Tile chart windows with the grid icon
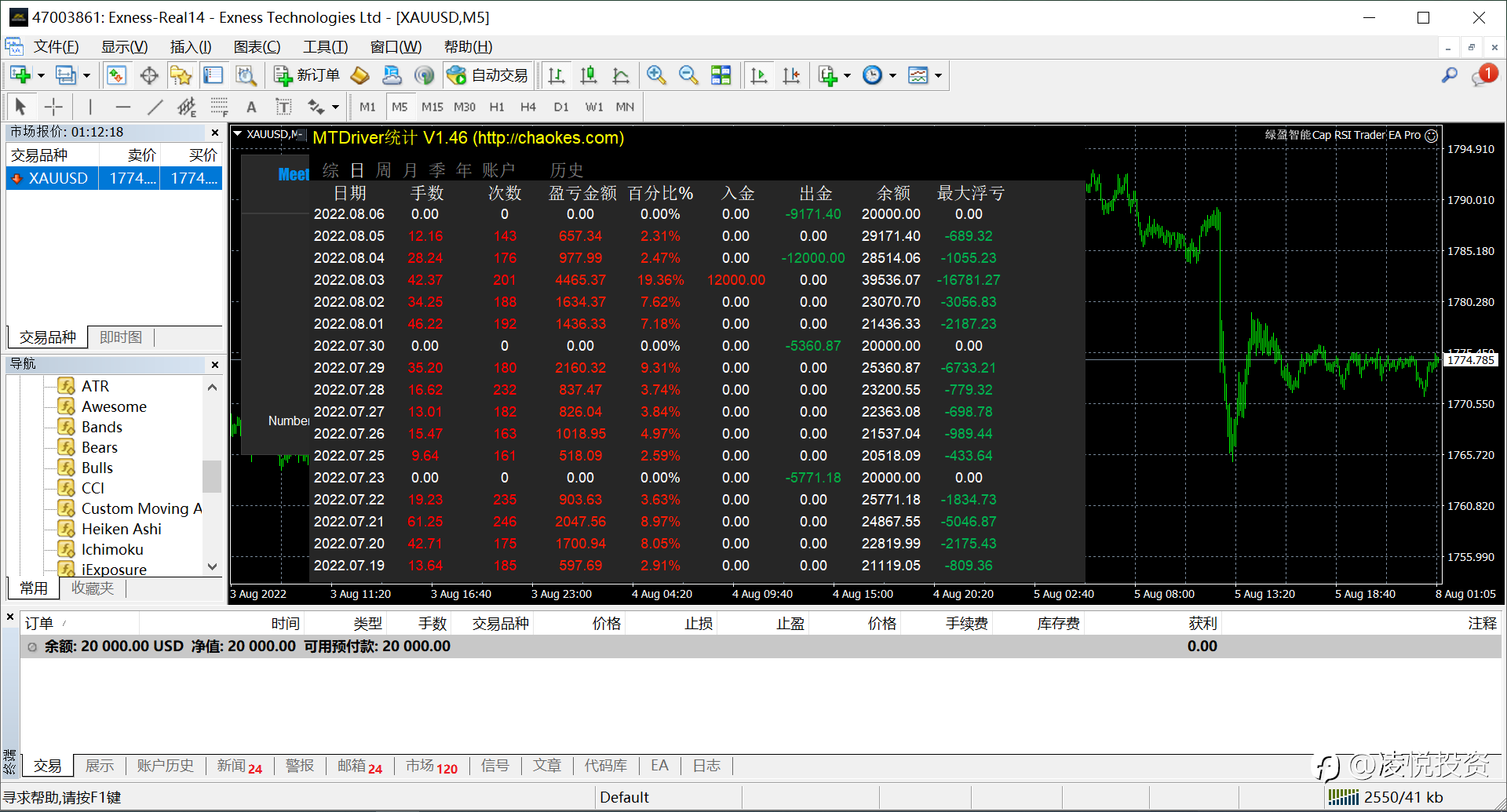 point(721,75)
